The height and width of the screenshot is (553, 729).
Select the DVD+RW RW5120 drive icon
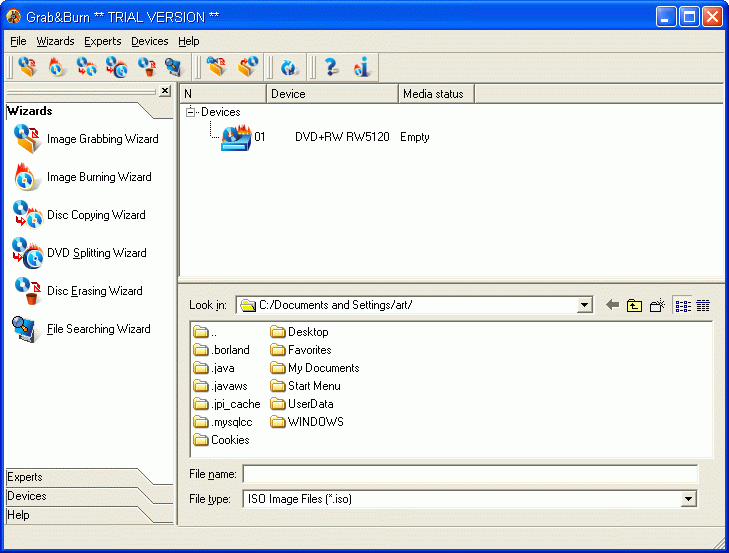[x=236, y=137]
